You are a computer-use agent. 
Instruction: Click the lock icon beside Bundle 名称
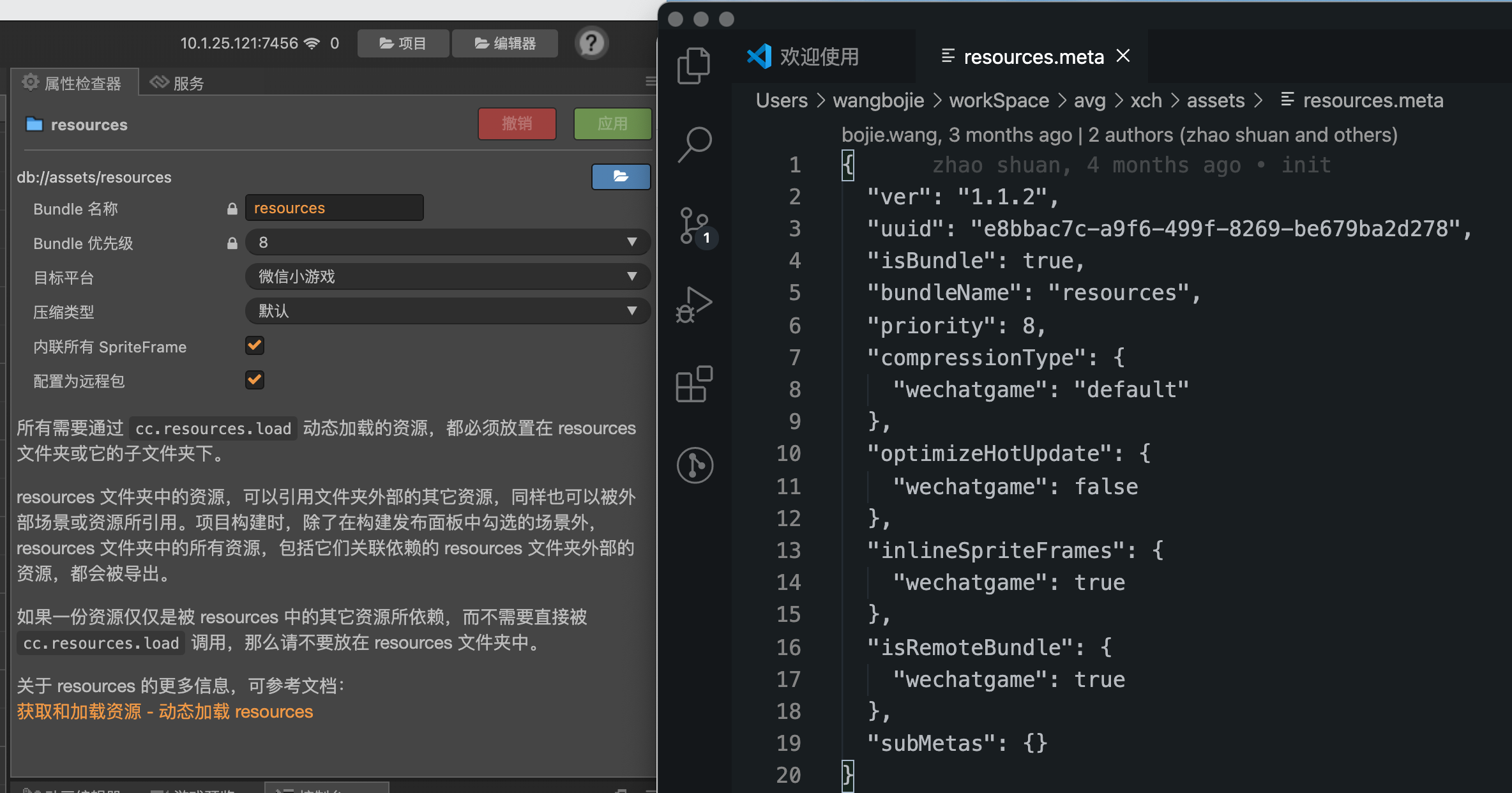click(x=232, y=209)
